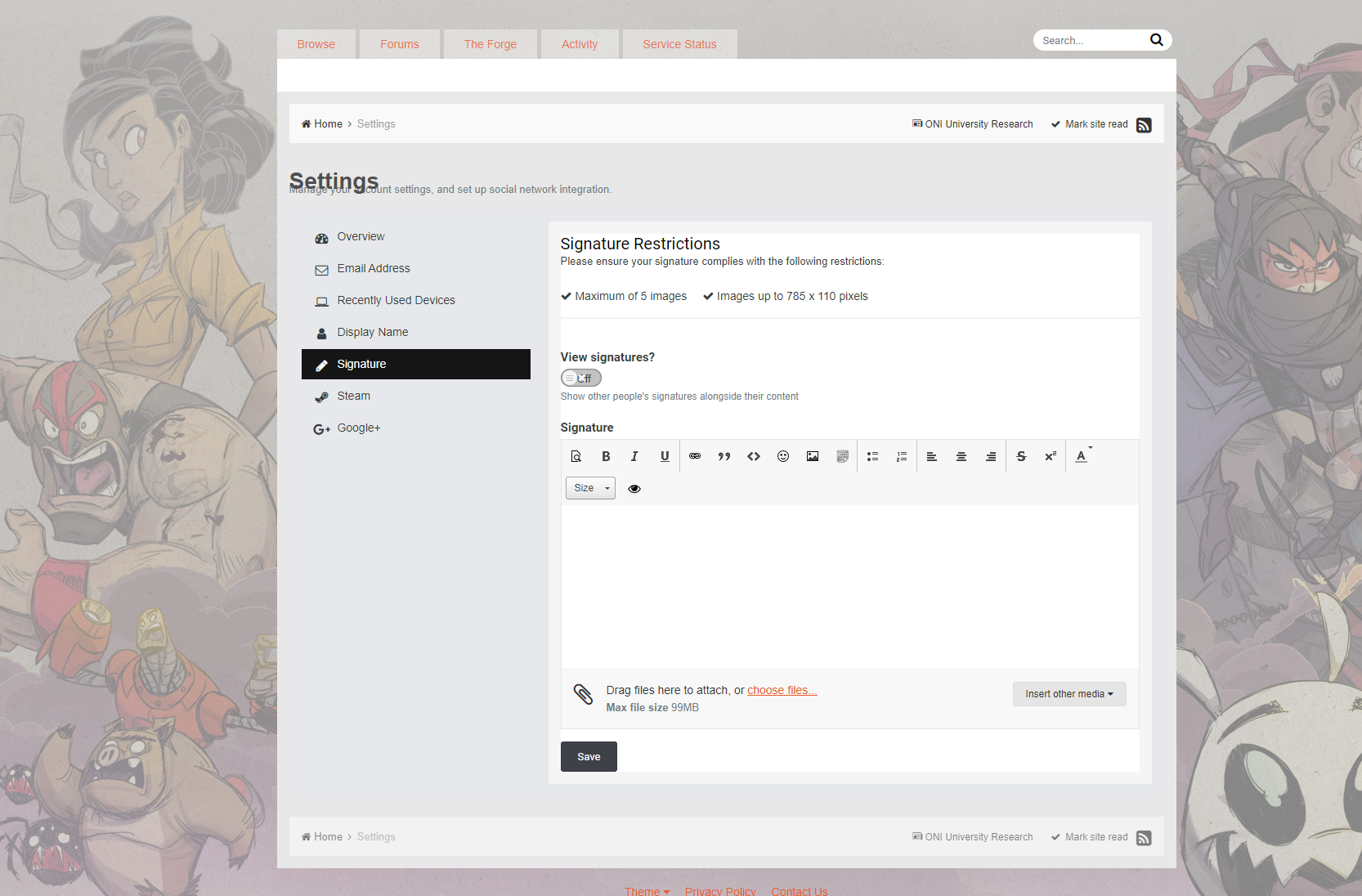Viewport: 1362px width, 896px height.
Task: Open the font Size dropdown
Action: pos(590,488)
